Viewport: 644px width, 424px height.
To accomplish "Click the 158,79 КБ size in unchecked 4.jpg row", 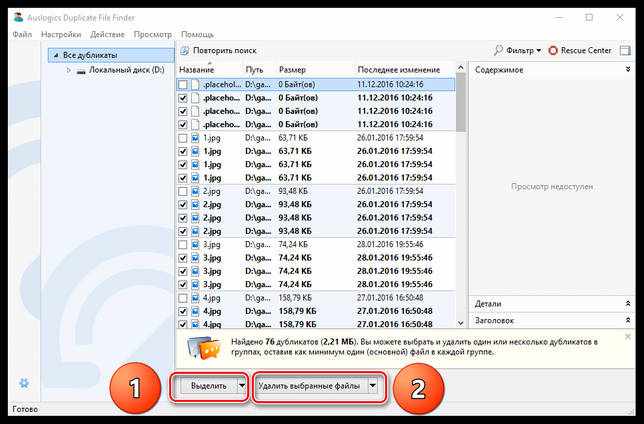I will [x=295, y=298].
